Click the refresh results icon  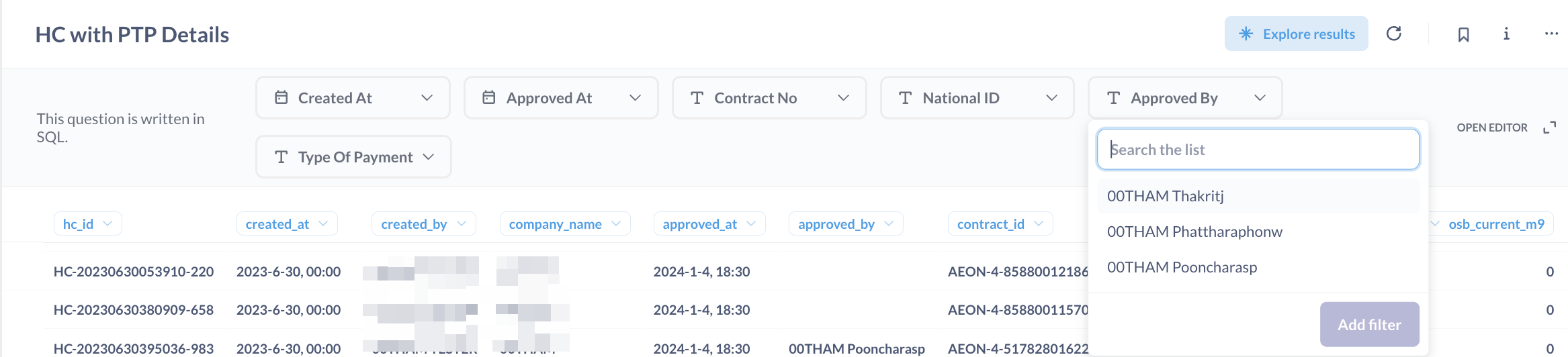(1394, 34)
